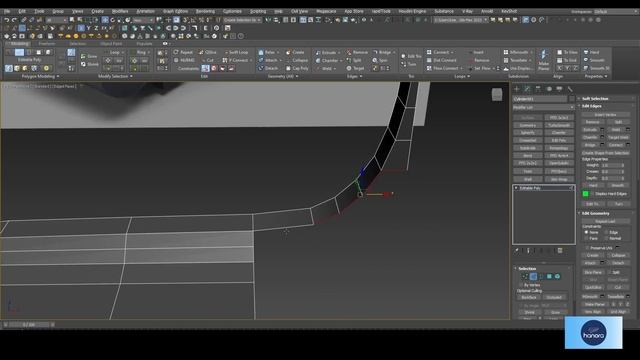This screenshot has width=640, height=360.
Task: Click Create Shape From Selection button
Action: [x=606, y=153]
